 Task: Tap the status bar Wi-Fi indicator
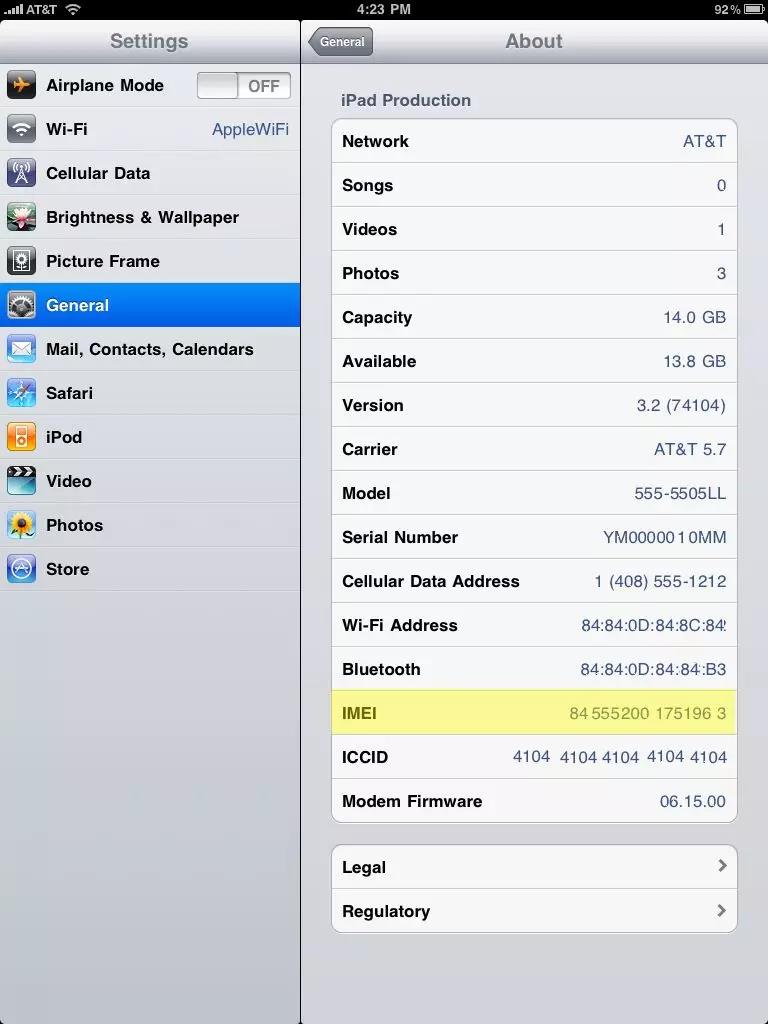point(73,9)
